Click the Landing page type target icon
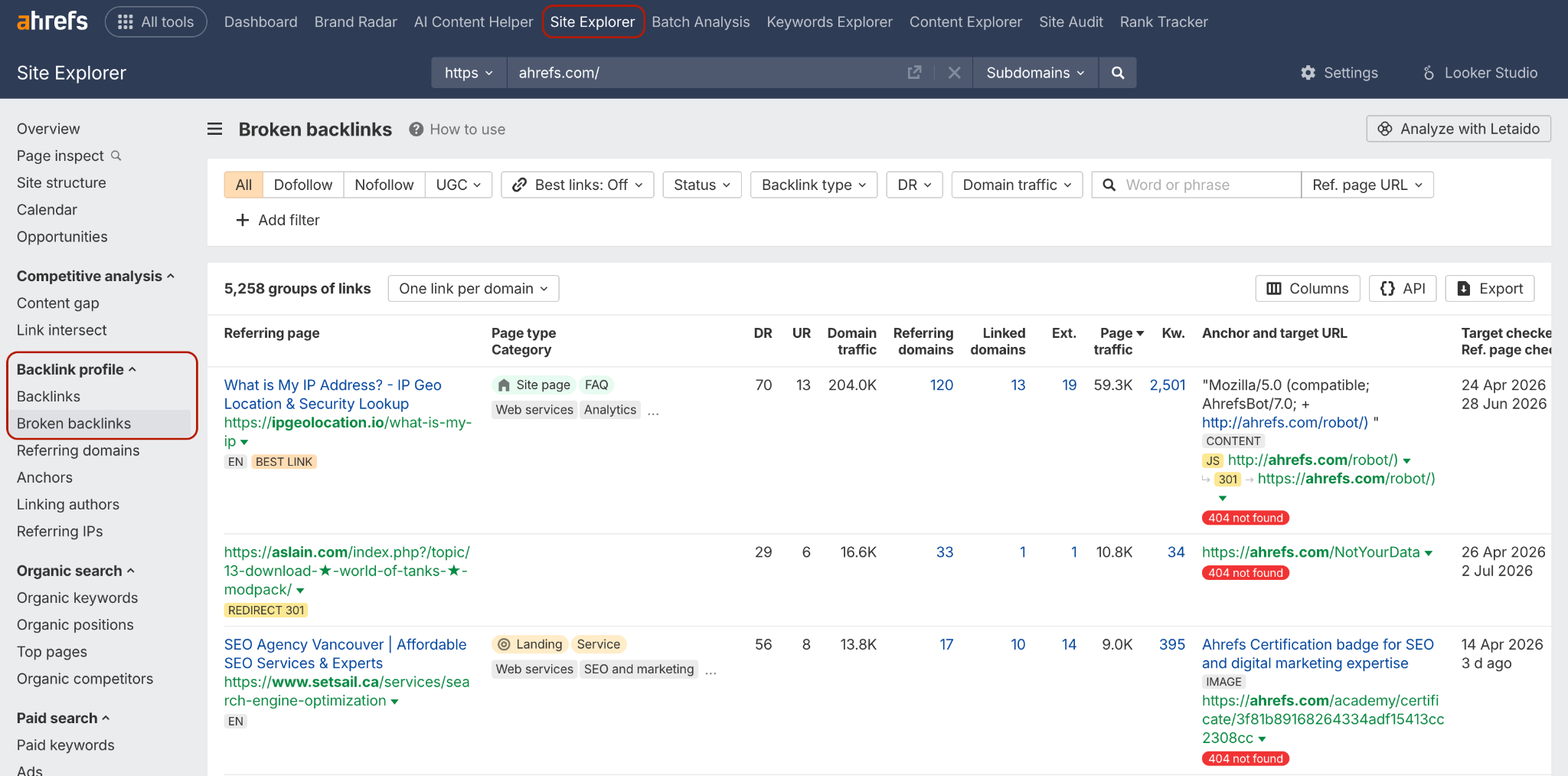This screenshot has width=1568, height=776. 504,644
